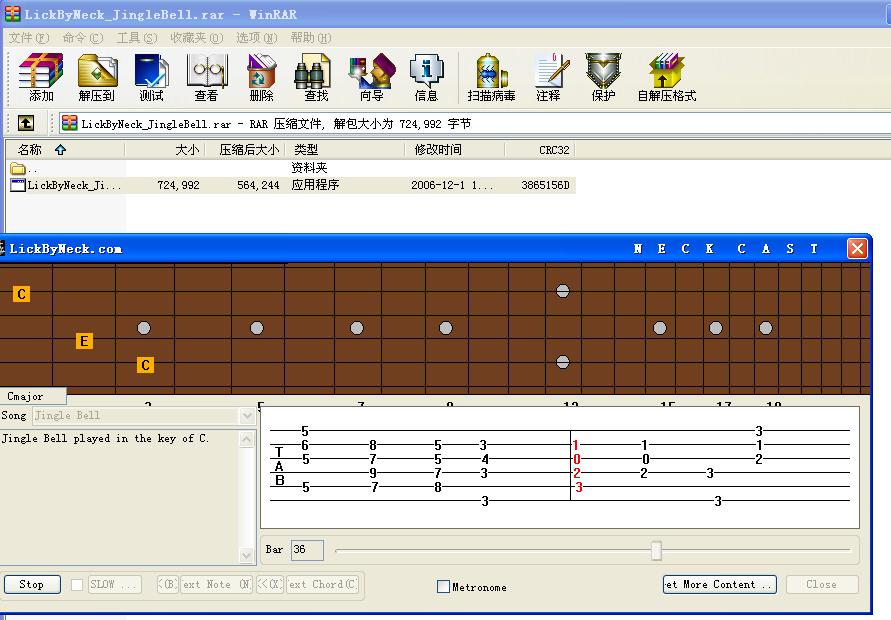Click the 'Jingle Bell played in the key of C.' text
This screenshot has width=891, height=620.
coord(106,438)
